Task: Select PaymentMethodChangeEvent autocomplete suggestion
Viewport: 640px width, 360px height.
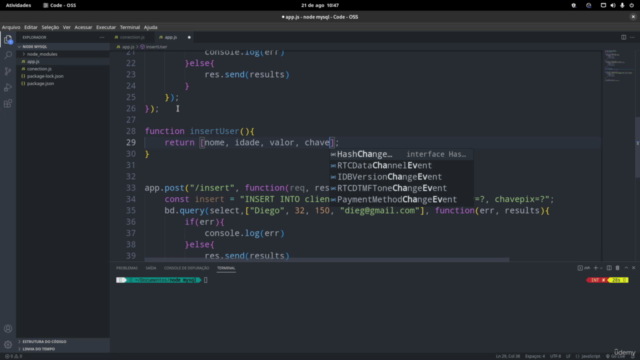Action: [x=402, y=200]
